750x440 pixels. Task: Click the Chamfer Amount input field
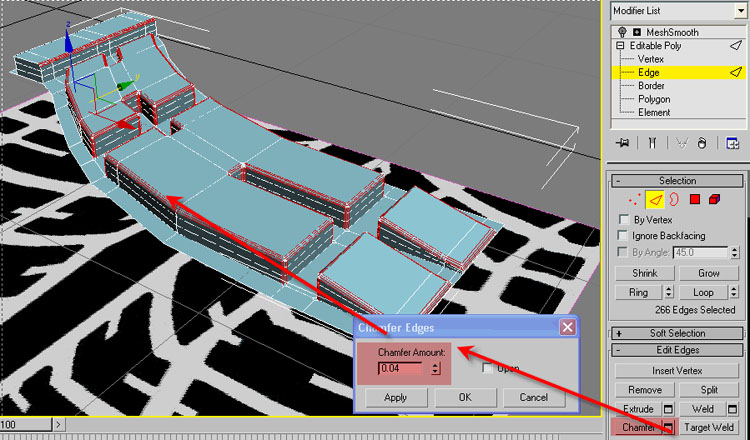pyautogui.click(x=402, y=369)
